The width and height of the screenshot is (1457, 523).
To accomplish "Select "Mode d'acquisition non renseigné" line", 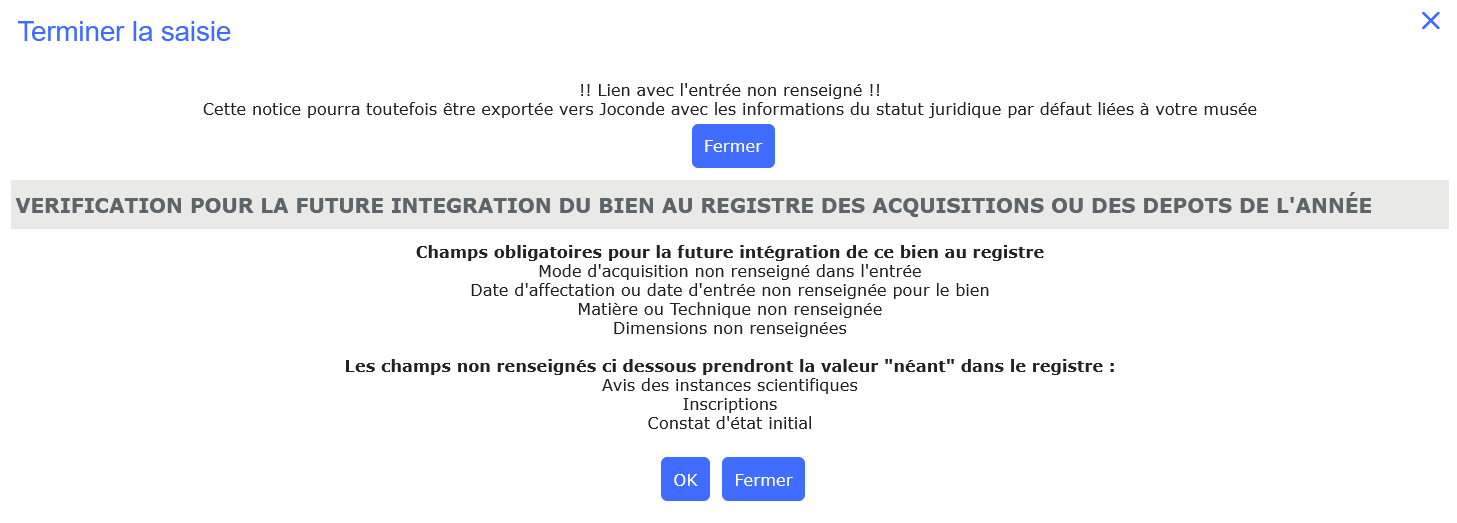I will [729, 271].
